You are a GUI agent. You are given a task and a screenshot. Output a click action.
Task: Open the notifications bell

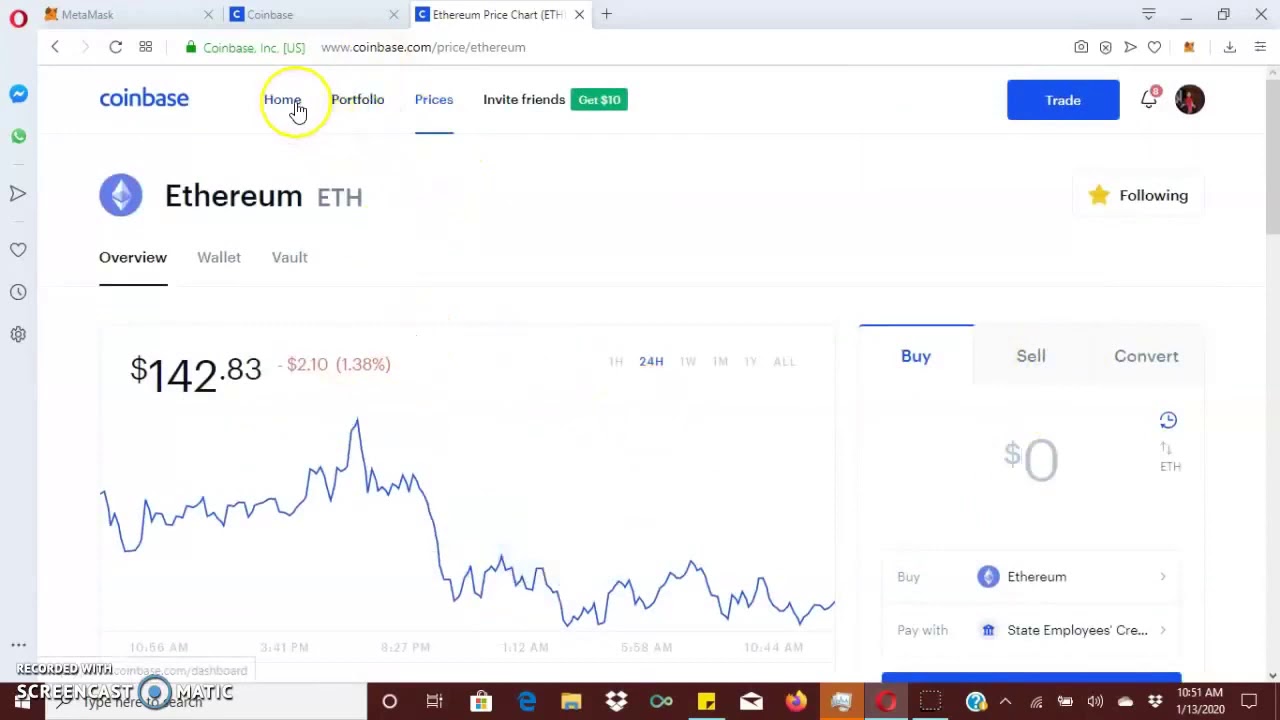pos(1149,99)
